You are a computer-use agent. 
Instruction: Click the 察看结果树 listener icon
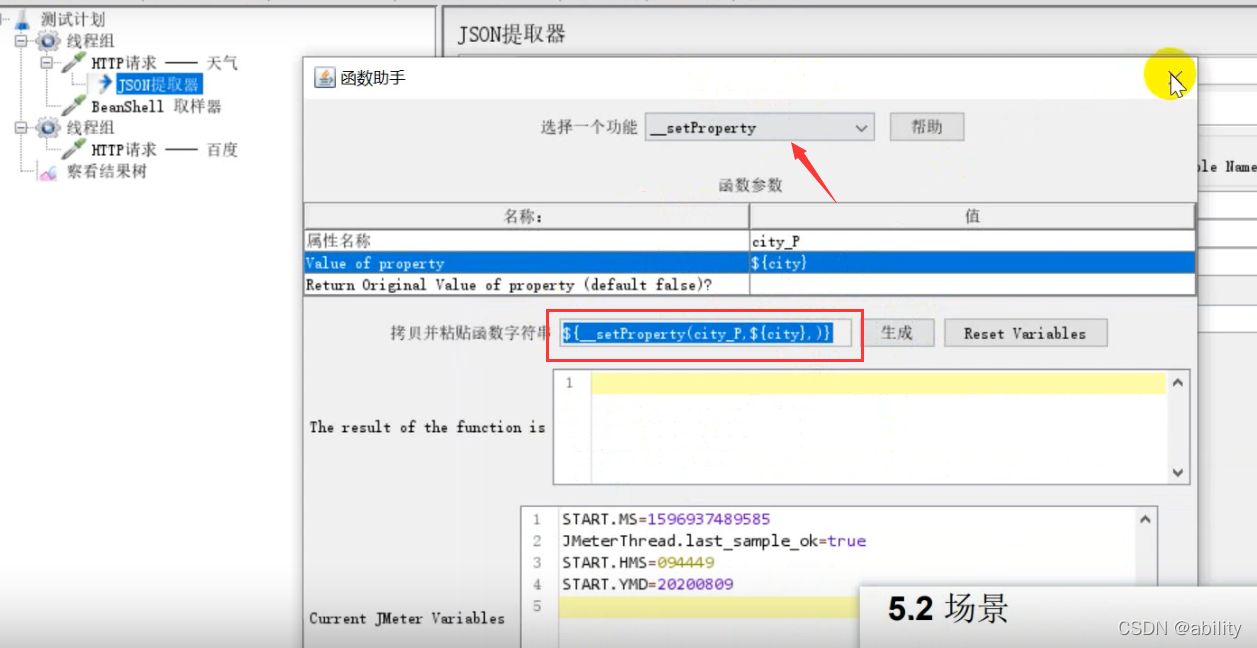pyautogui.click(x=49, y=172)
